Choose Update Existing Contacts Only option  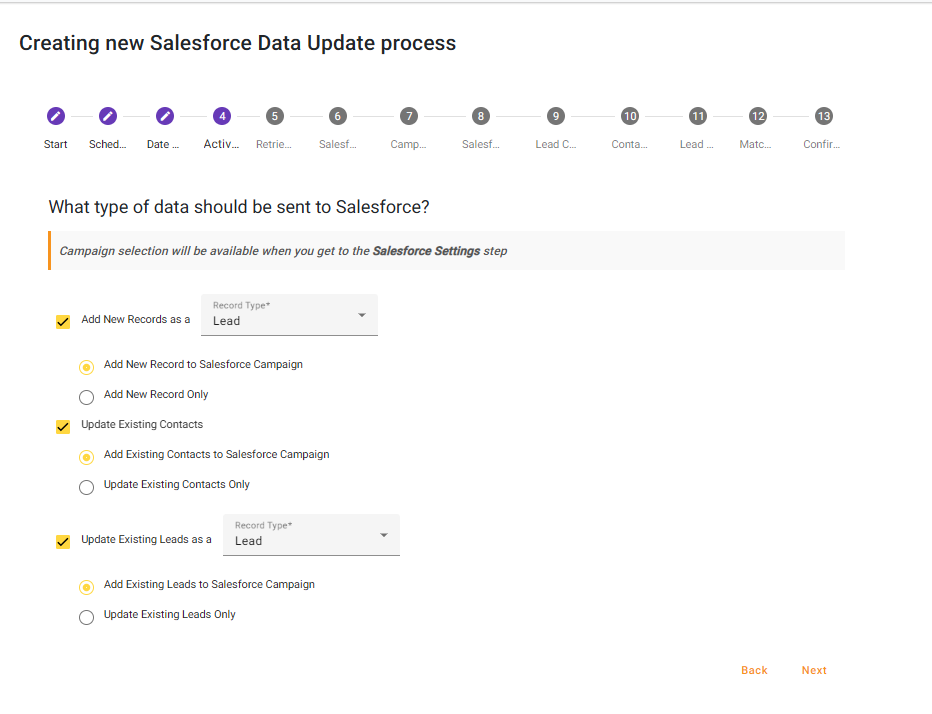coord(87,487)
